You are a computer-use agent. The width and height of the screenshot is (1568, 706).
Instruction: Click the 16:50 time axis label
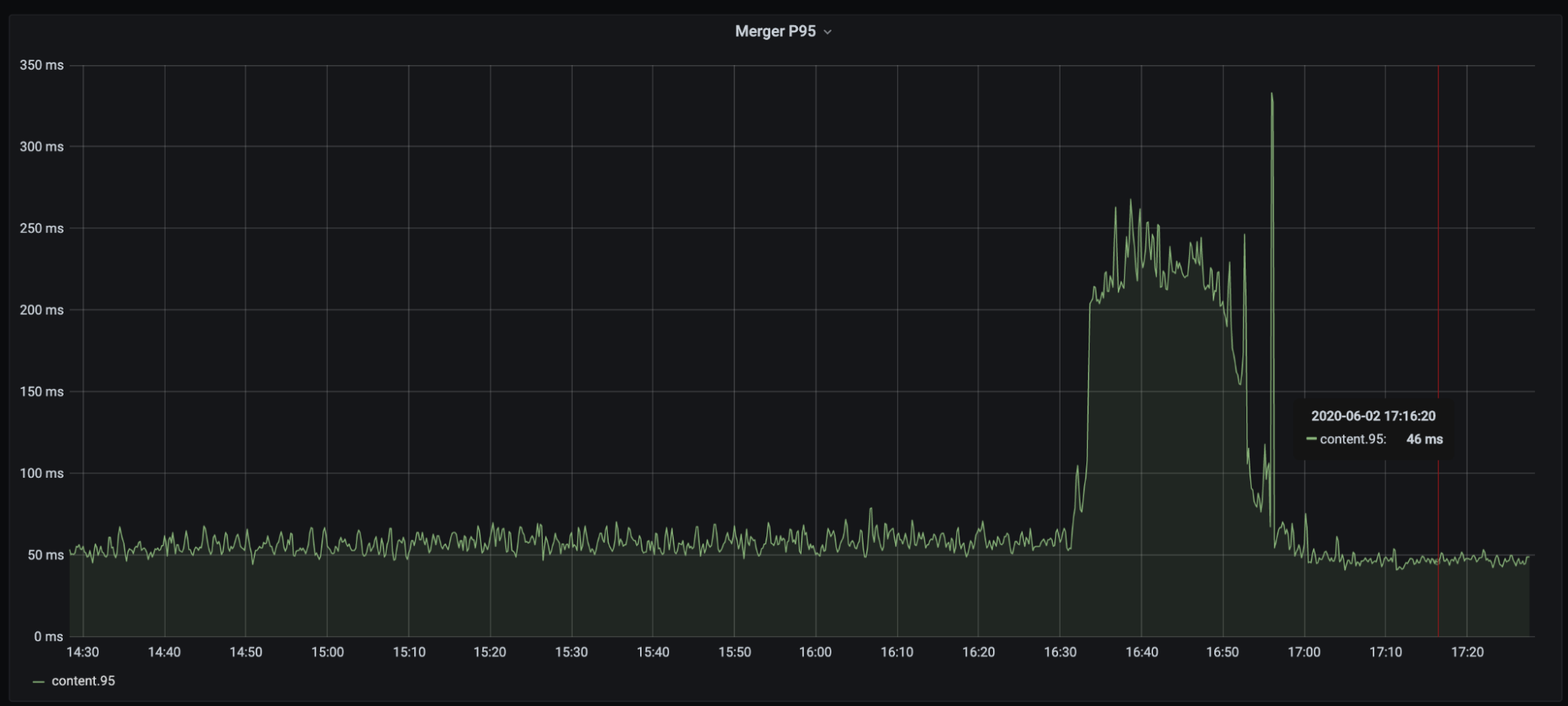(x=1223, y=652)
